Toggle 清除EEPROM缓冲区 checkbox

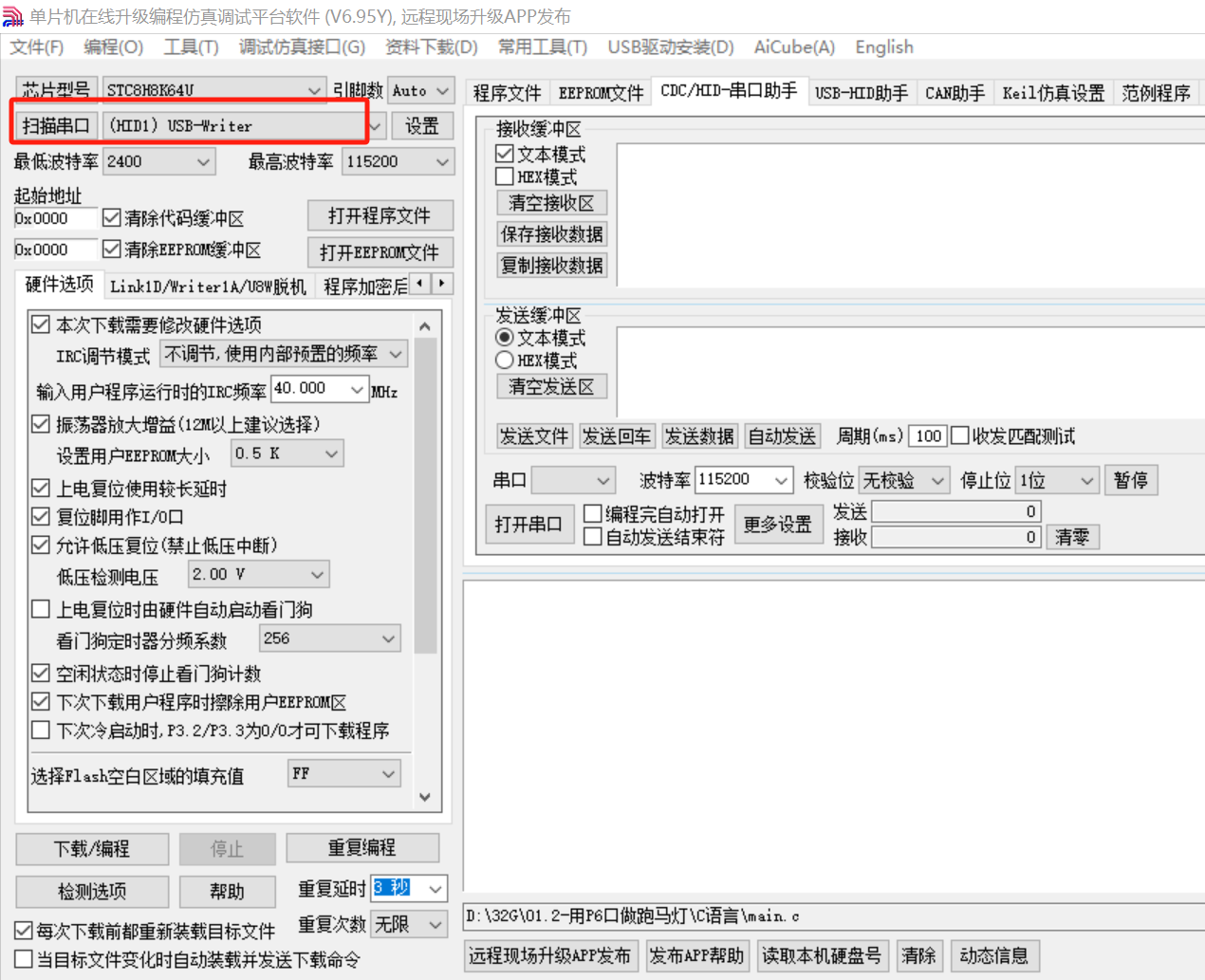click(112, 249)
